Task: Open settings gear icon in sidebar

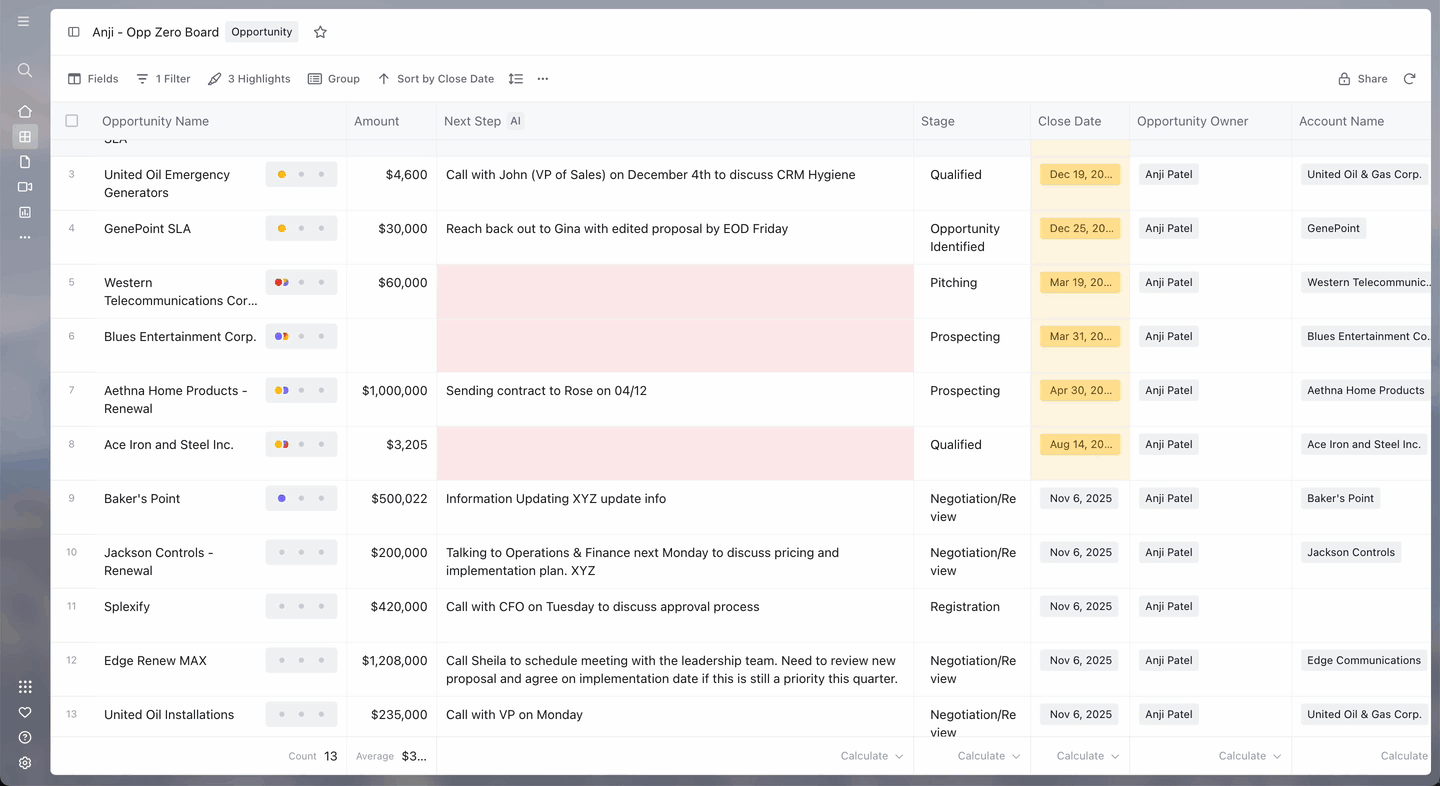Action: (25, 762)
